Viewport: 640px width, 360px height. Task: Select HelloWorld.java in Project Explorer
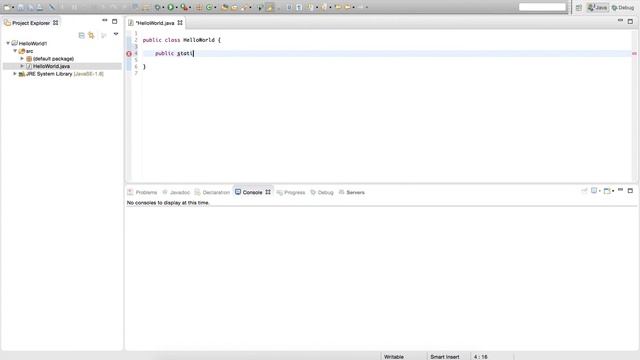click(x=51, y=66)
